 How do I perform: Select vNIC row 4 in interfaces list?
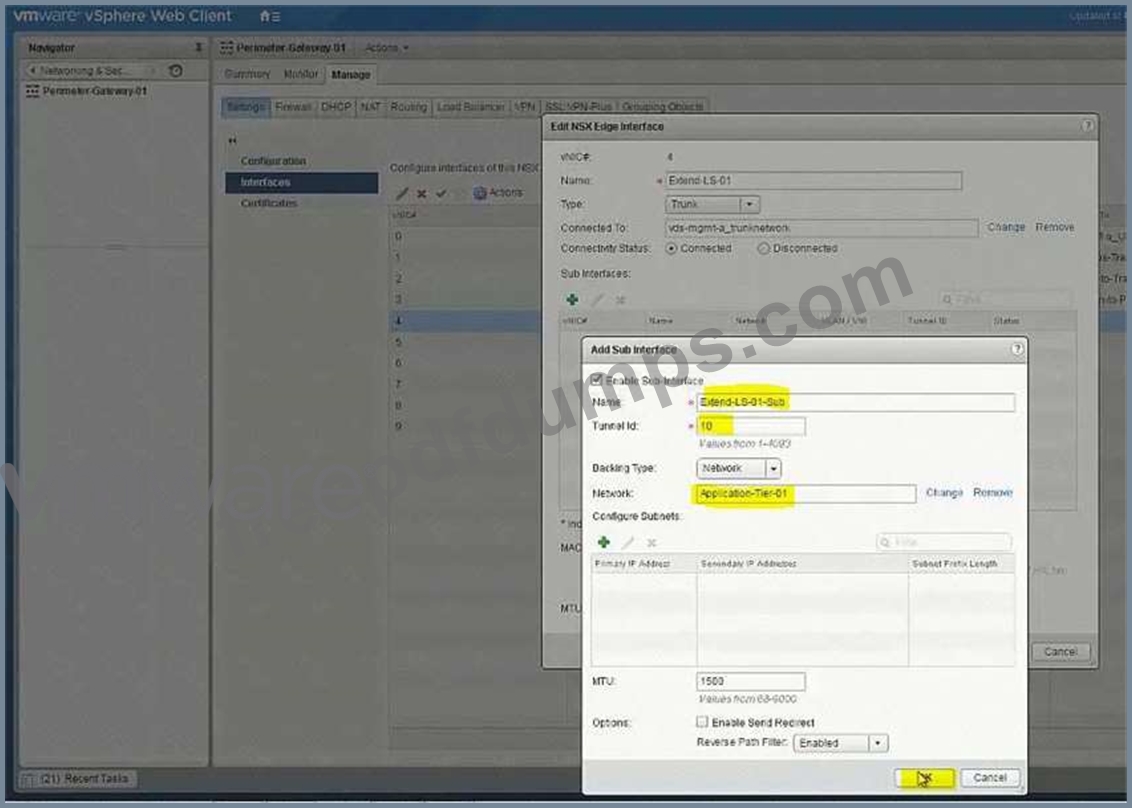[x=466, y=321]
